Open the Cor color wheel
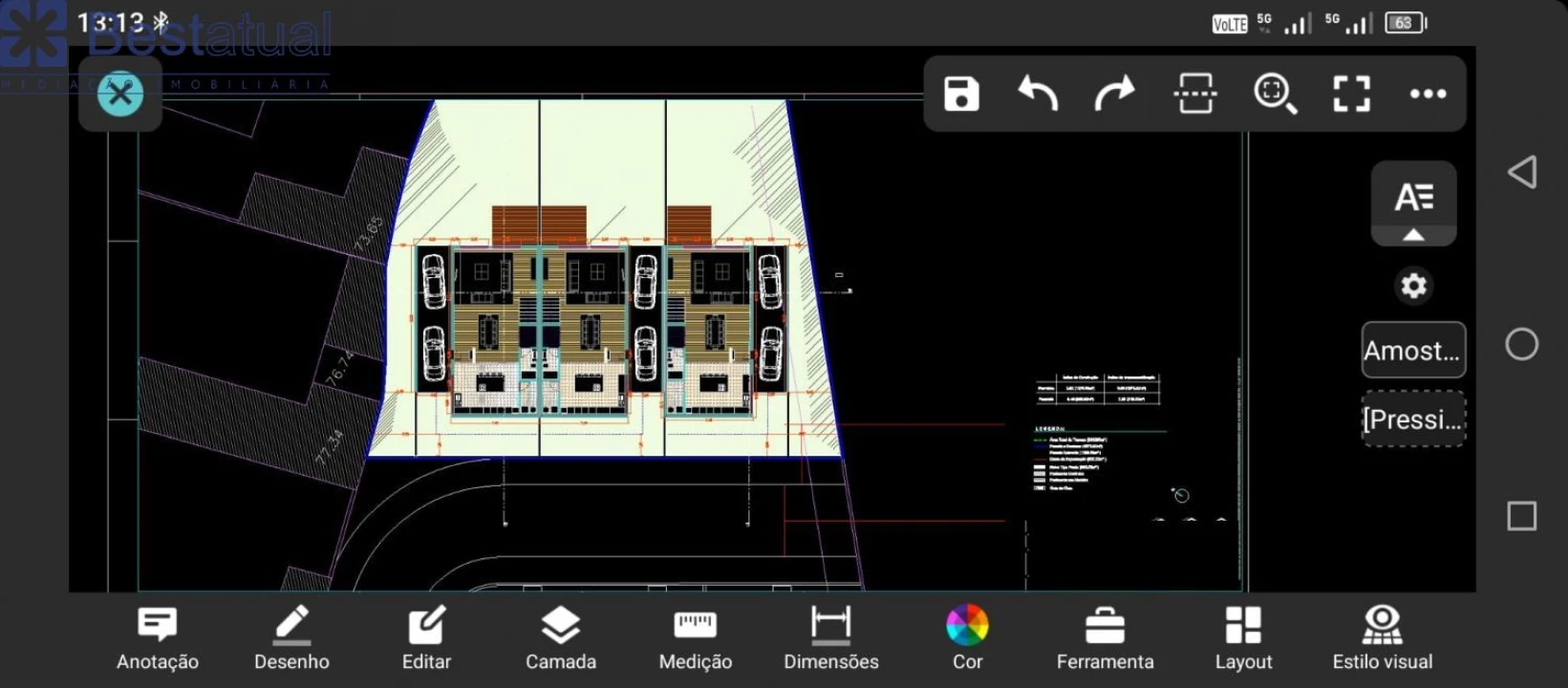 (967, 638)
